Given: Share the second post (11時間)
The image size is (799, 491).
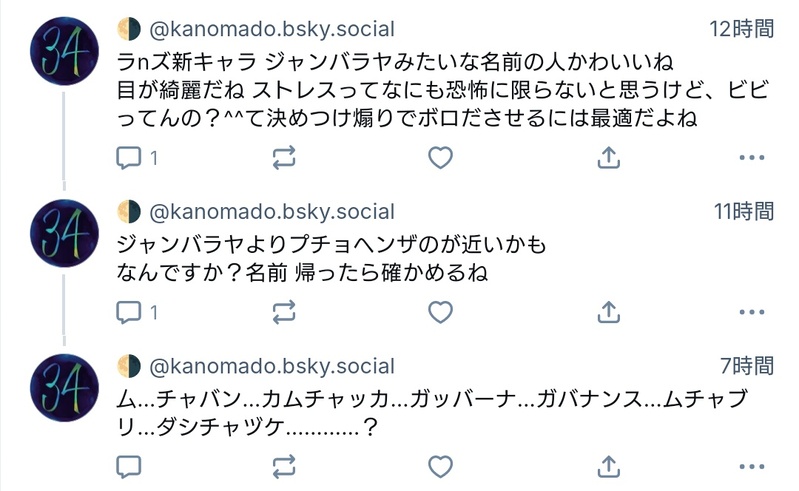Looking at the screenshot, I should click(x=608, y=312).
